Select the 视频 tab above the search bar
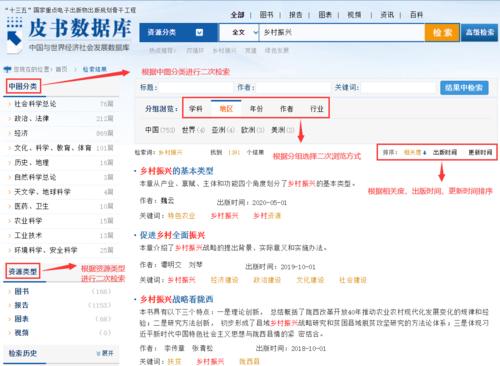Image resolution: width=500 pixels, height=366 pixels. tap(354, 15)
